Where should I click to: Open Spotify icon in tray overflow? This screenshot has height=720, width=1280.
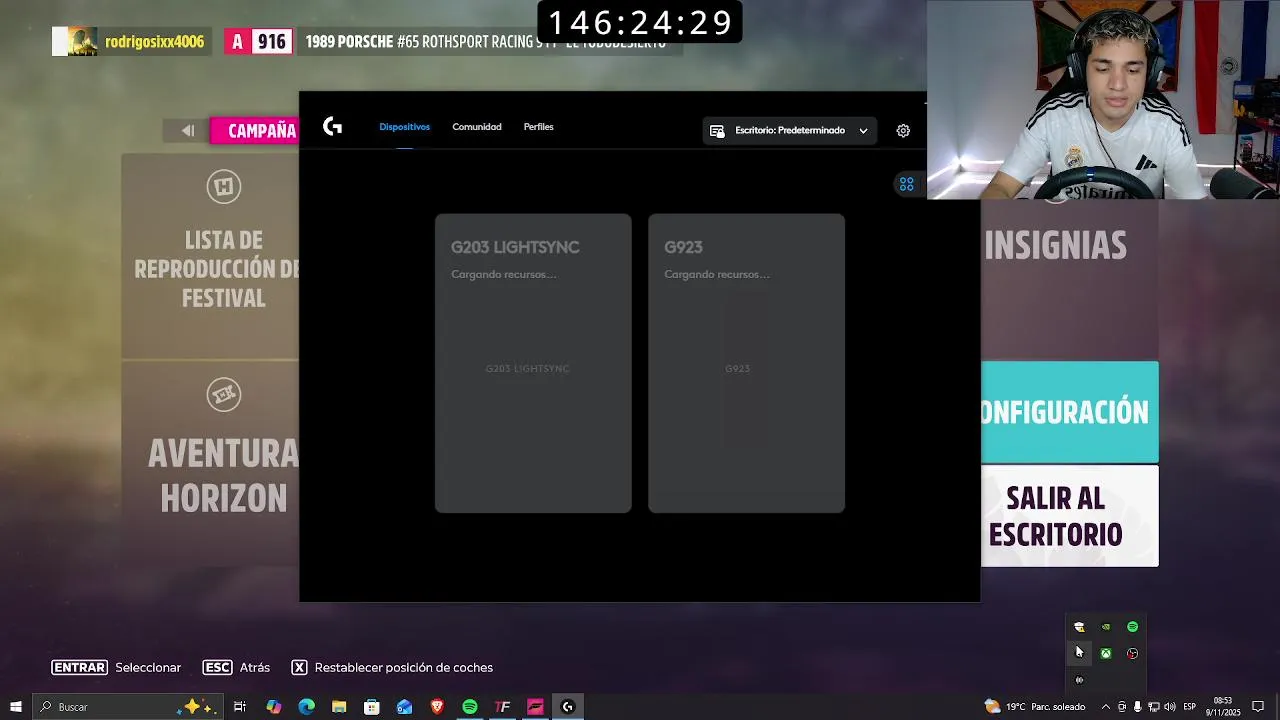[1132, 627]
